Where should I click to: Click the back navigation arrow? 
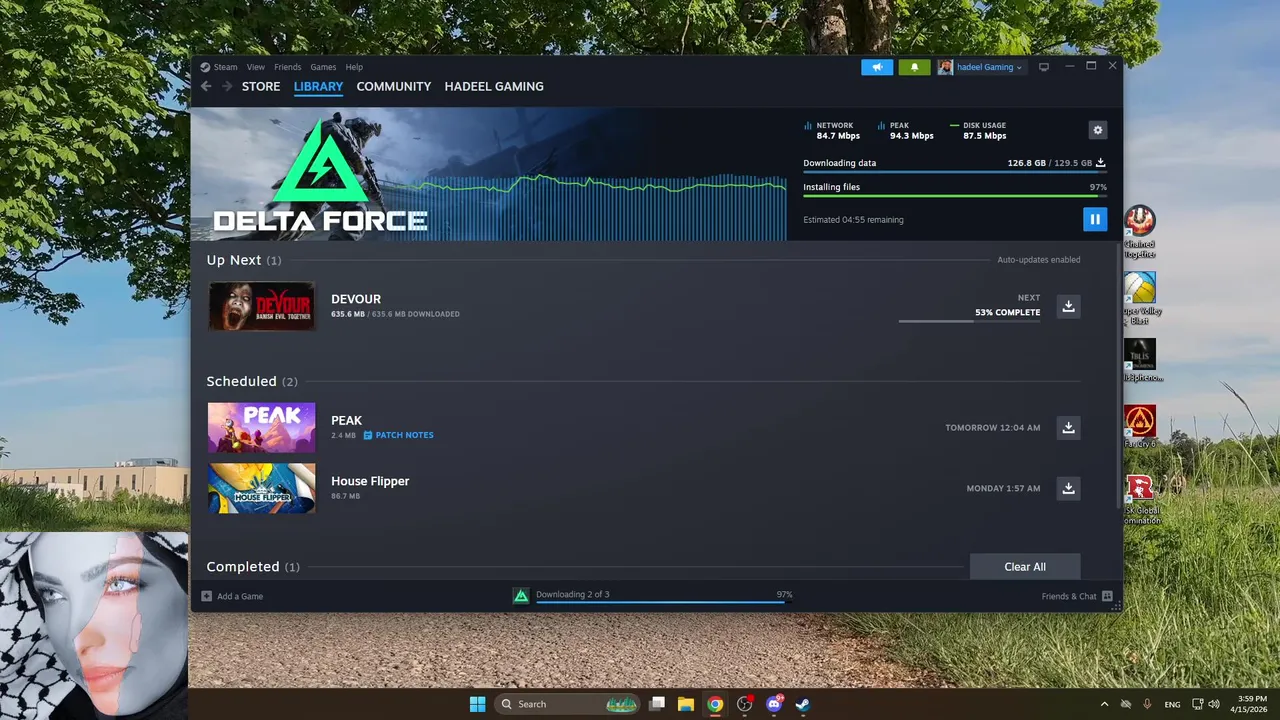[x=206, y=87]
